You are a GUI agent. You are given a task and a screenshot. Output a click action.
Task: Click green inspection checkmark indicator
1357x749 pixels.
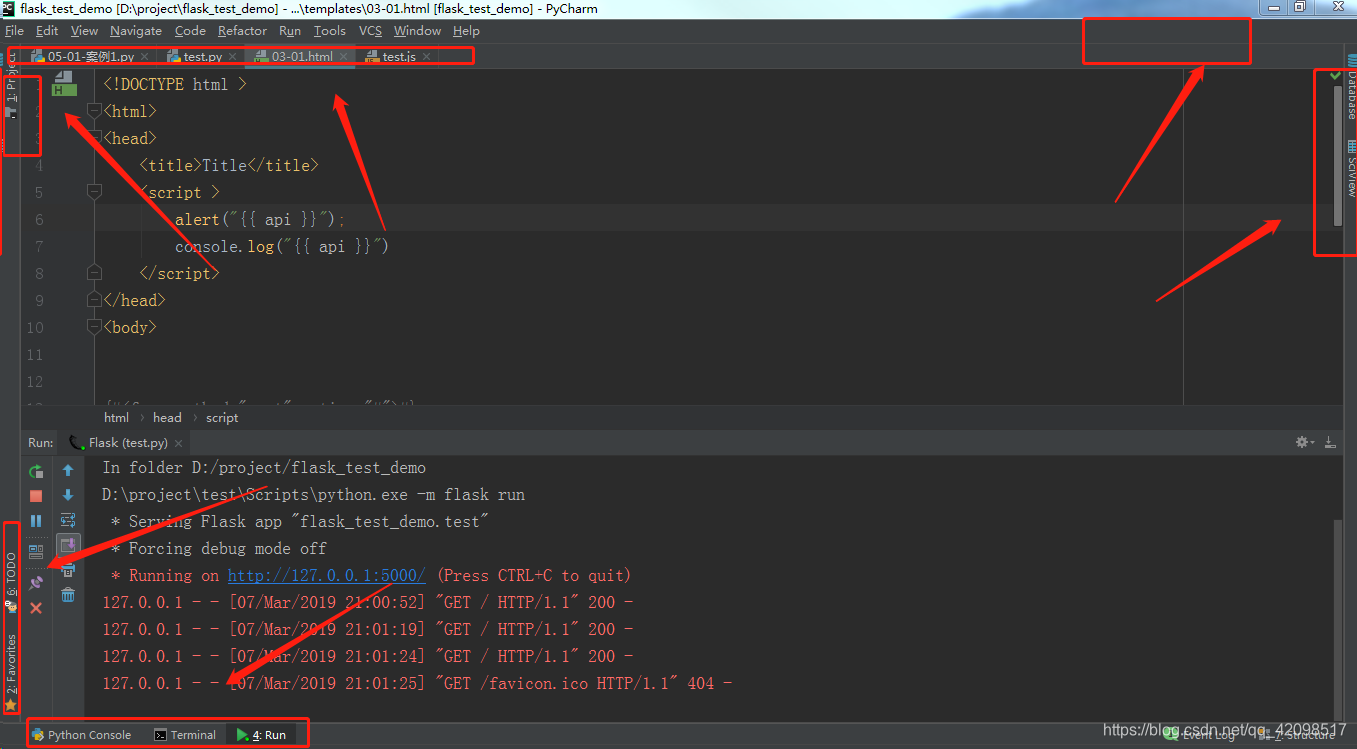coord(1336,76)
